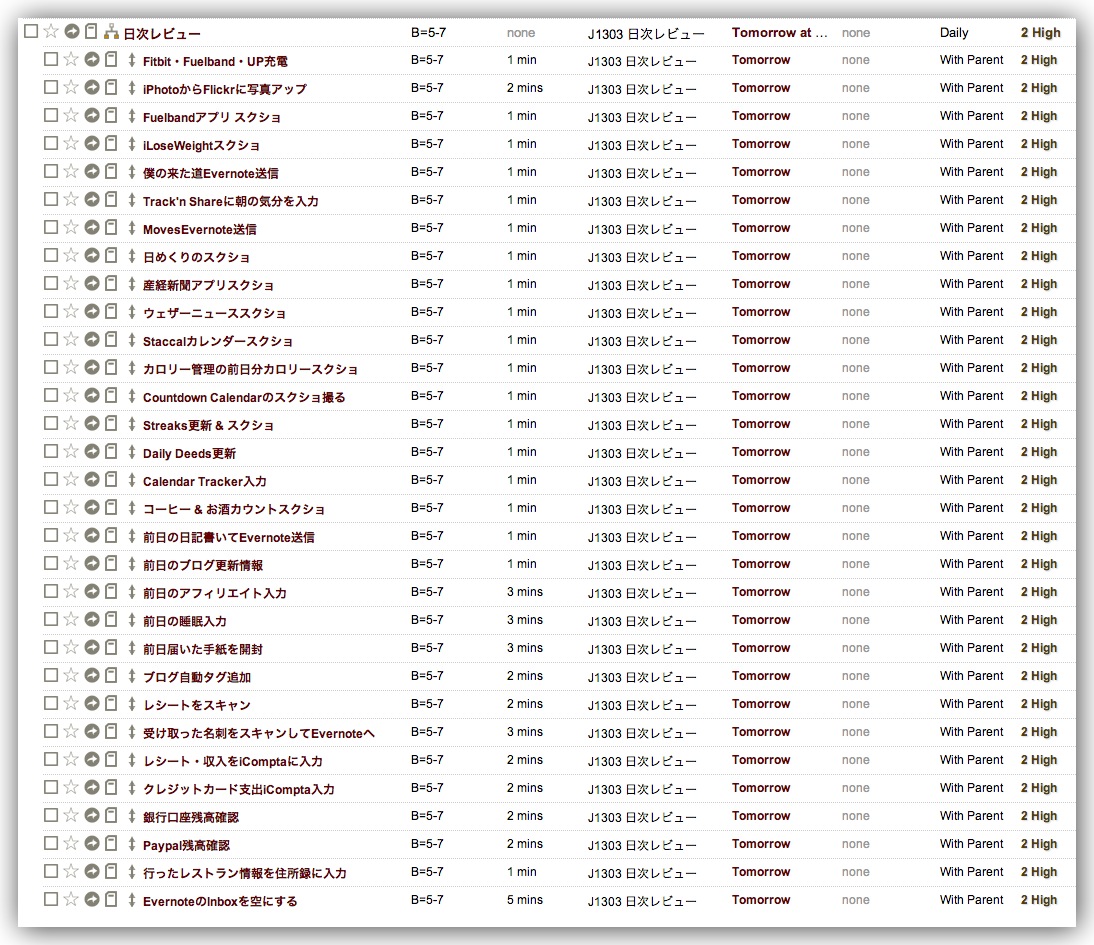Screen dimensions: 1094x945
Task: Edit Tomorrow due date on iLoseWeightスクショ row
Action: click(x=760, y=144)
